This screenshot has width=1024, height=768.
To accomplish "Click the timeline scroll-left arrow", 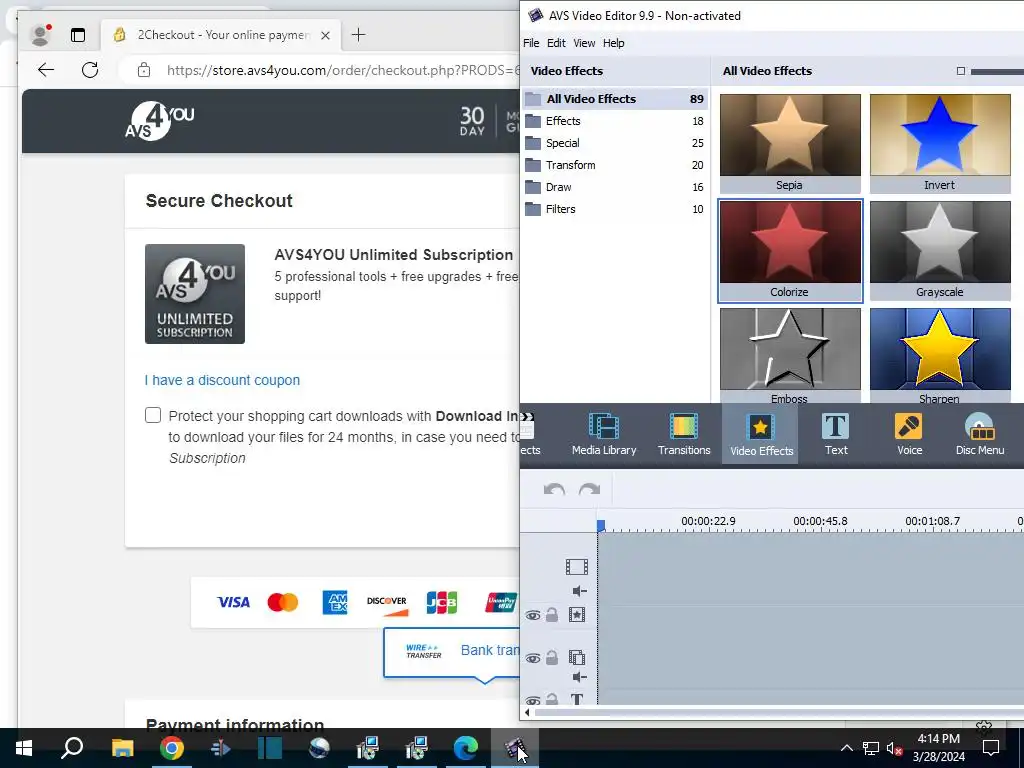I will (527, 712).
